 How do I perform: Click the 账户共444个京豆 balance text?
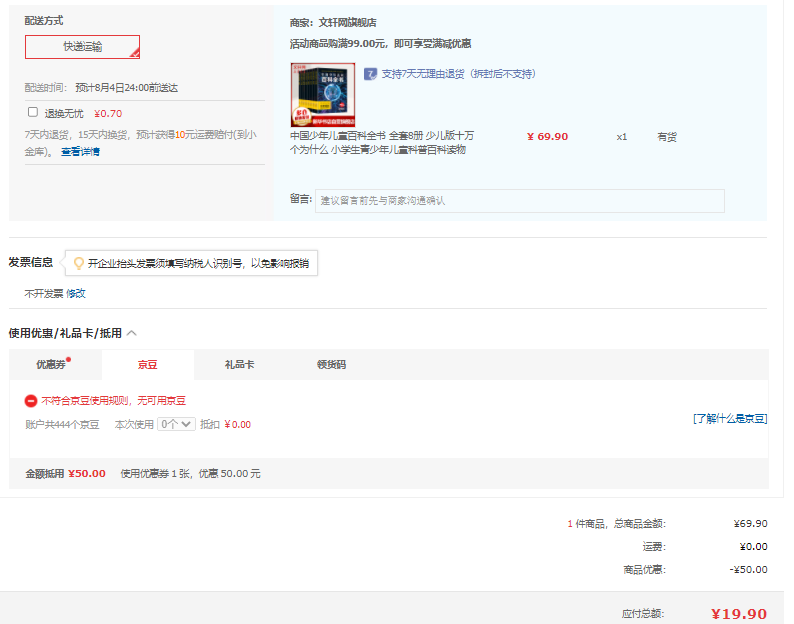62,424
